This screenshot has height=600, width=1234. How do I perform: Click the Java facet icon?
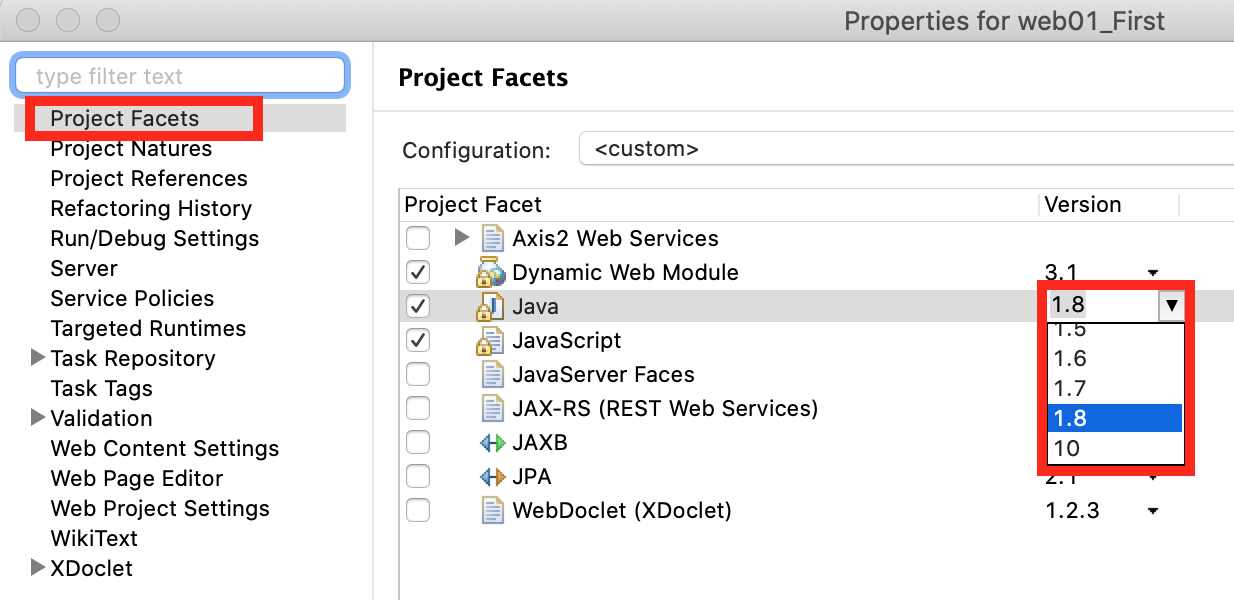pyautogui.click(x=491, y=307)
